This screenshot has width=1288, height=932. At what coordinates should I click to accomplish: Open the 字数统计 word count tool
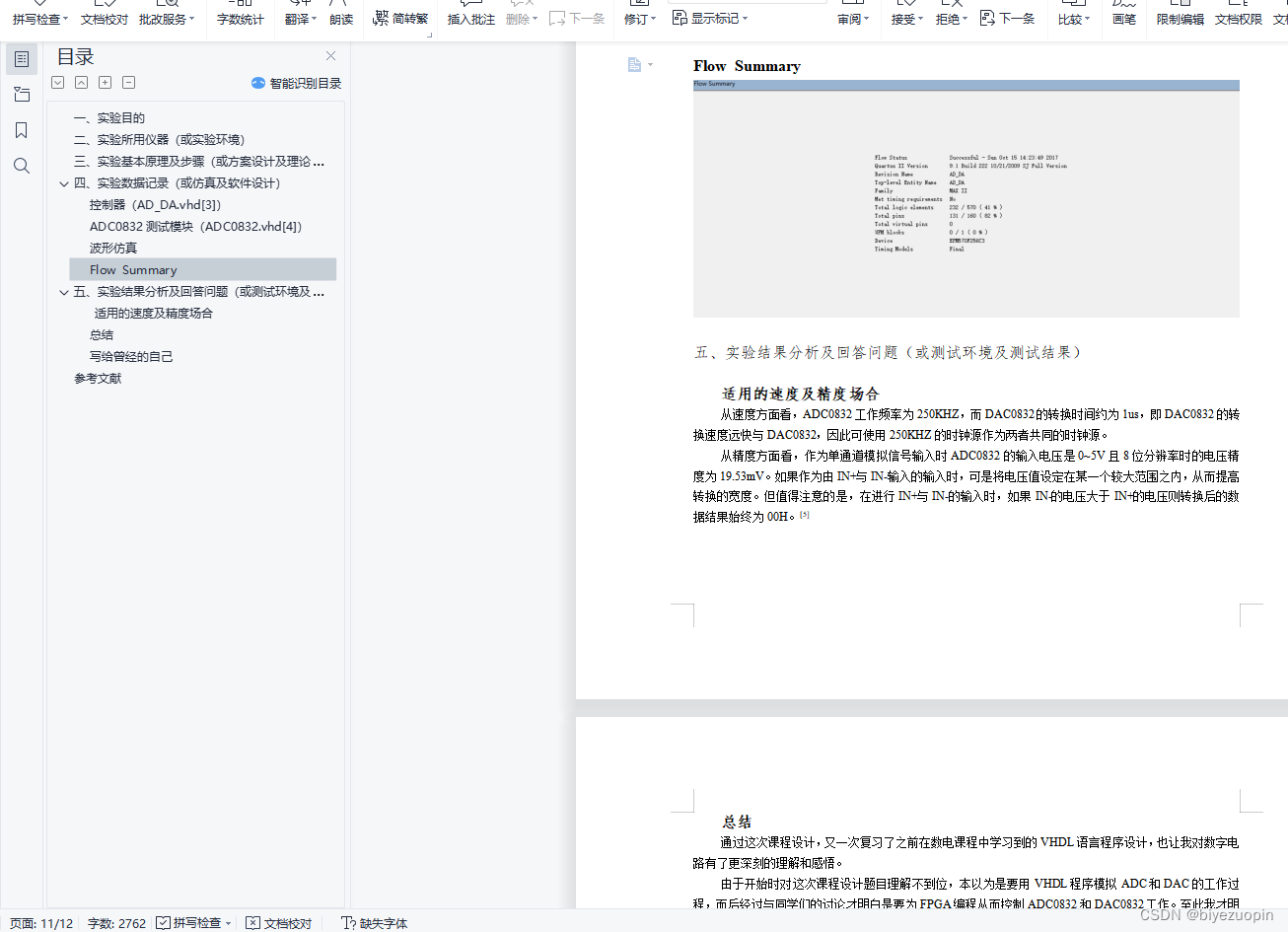tap(240, 18)
